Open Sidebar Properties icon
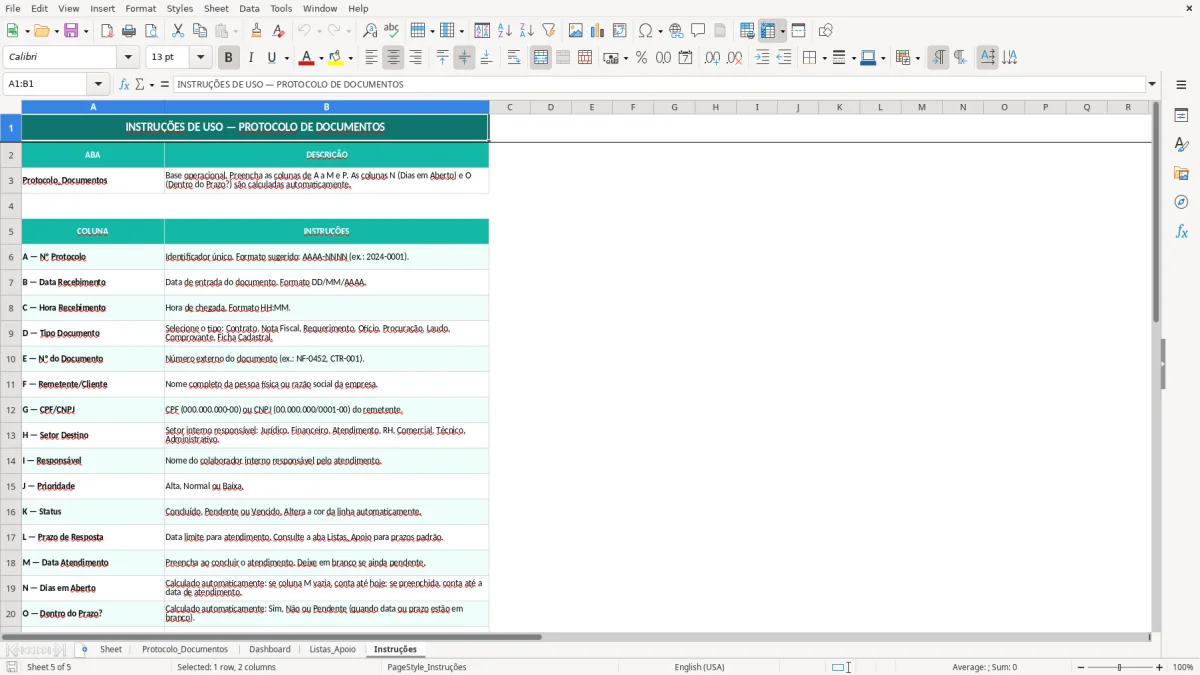The height and width of the screenshot is (675, 1200). tap(1181, 116)
